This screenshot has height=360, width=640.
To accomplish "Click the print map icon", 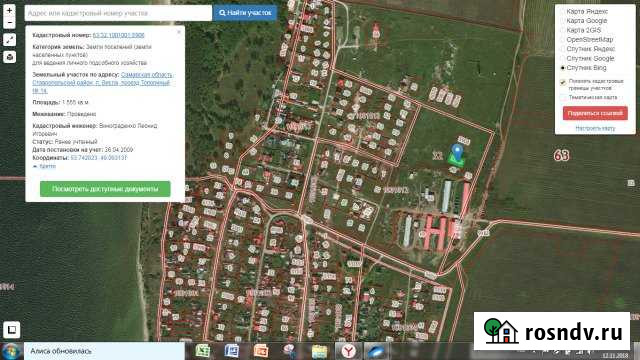I will click(x=9, y=57).
